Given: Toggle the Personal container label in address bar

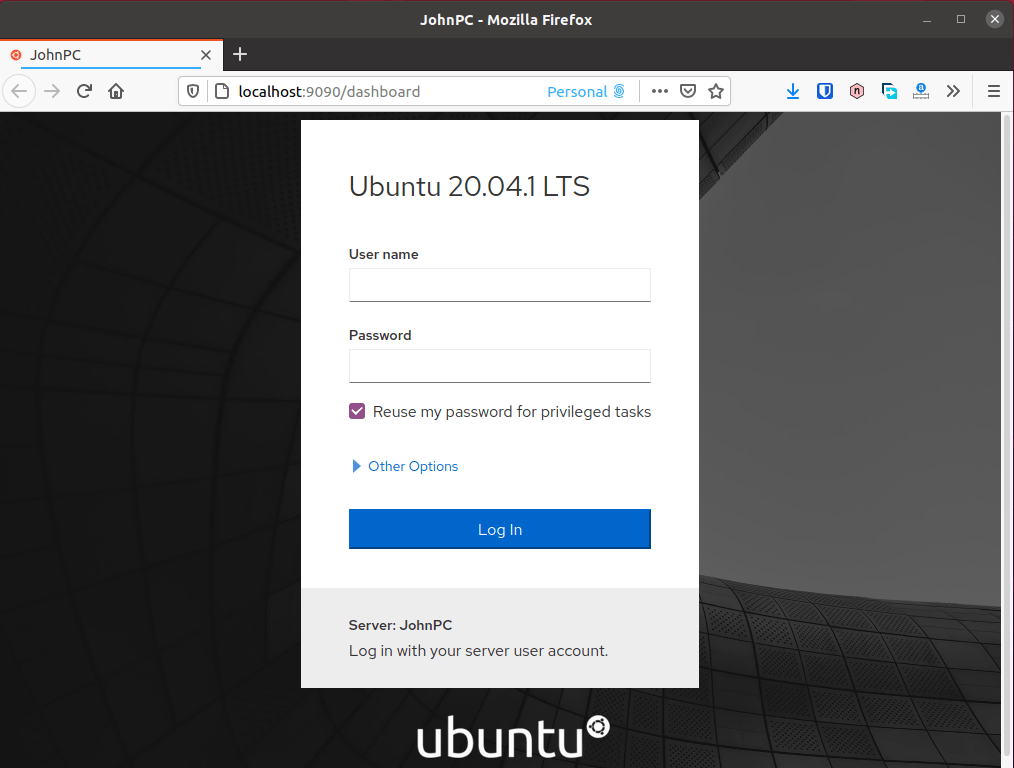Looking at the screenshot, I should 586,91.
